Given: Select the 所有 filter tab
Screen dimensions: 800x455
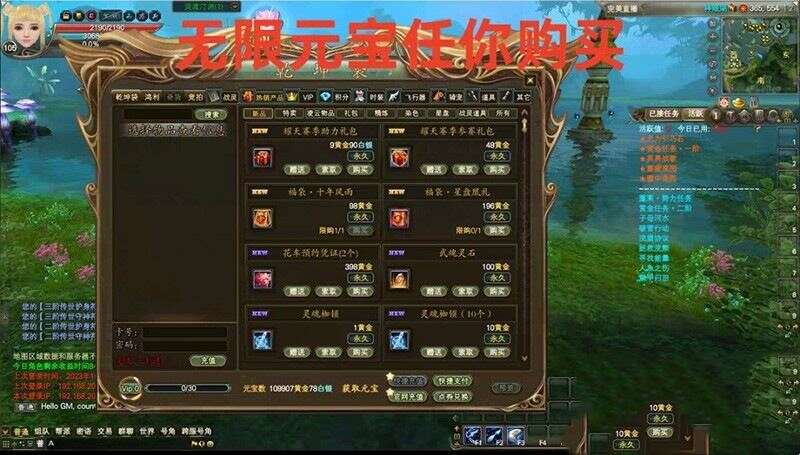Looking at the screenshot, I should coord(503,113).
